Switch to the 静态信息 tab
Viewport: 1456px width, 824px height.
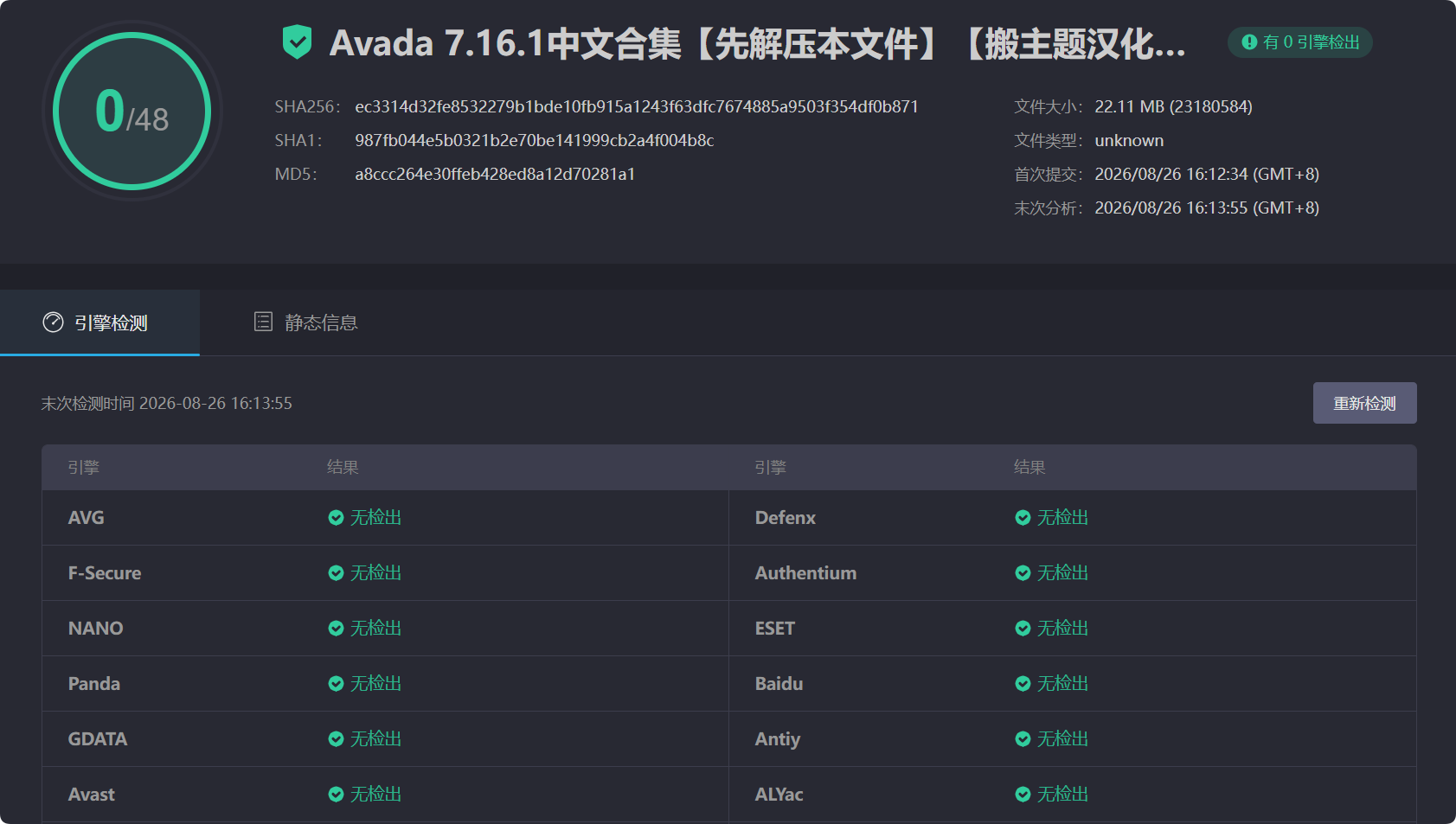pos(305,323)
